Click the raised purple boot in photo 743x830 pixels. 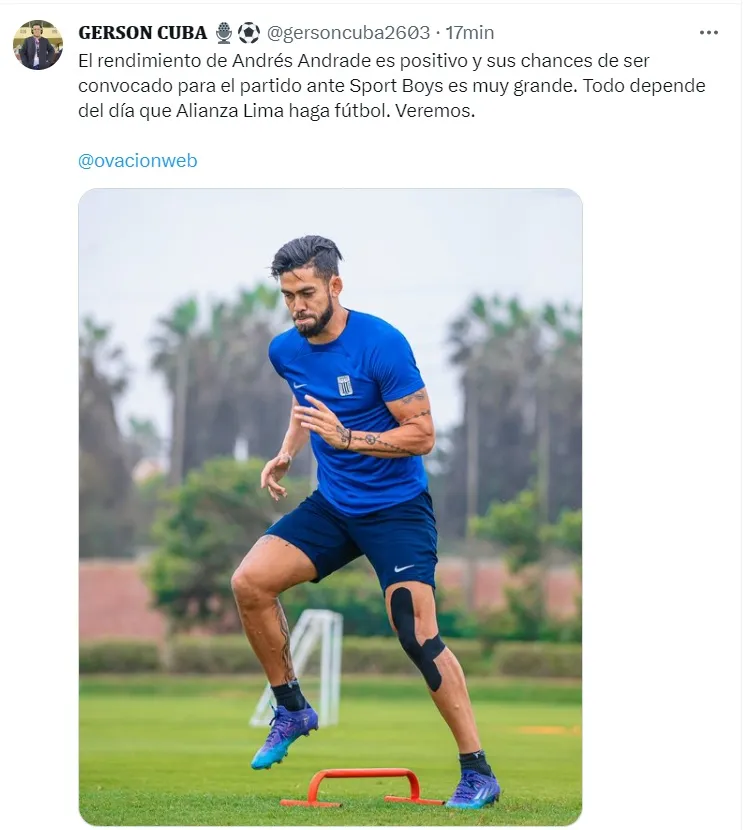coord(285,735)
